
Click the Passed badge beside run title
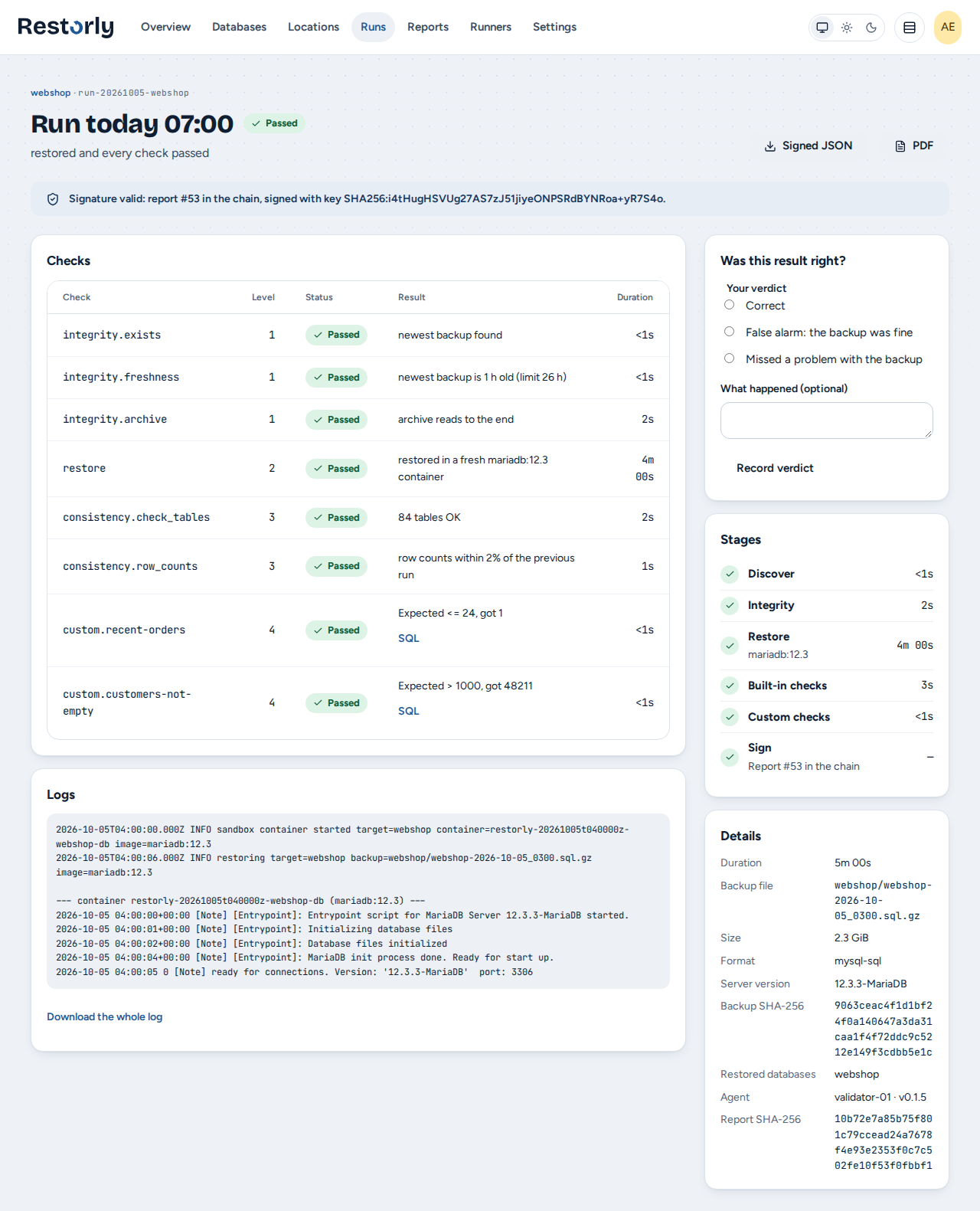point(274,123)
